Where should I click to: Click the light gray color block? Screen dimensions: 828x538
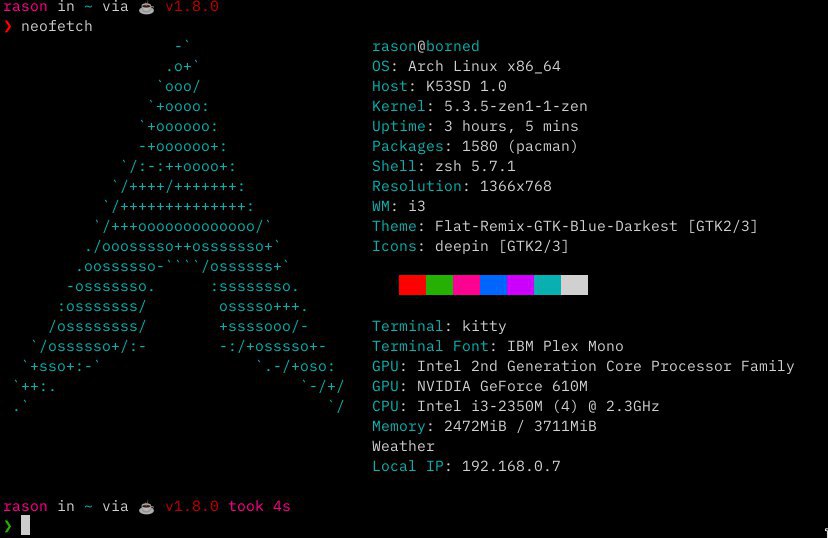574,285
